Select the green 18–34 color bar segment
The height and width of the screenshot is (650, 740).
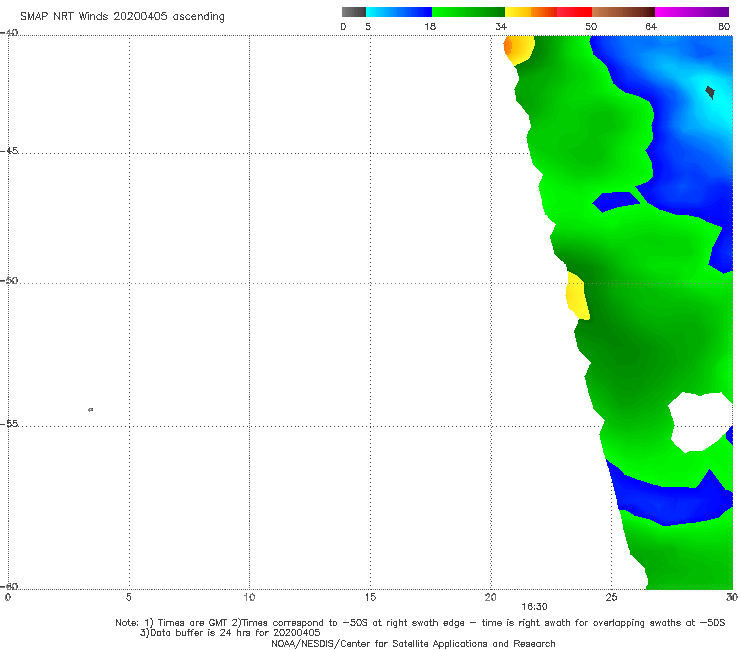point(468,12)
